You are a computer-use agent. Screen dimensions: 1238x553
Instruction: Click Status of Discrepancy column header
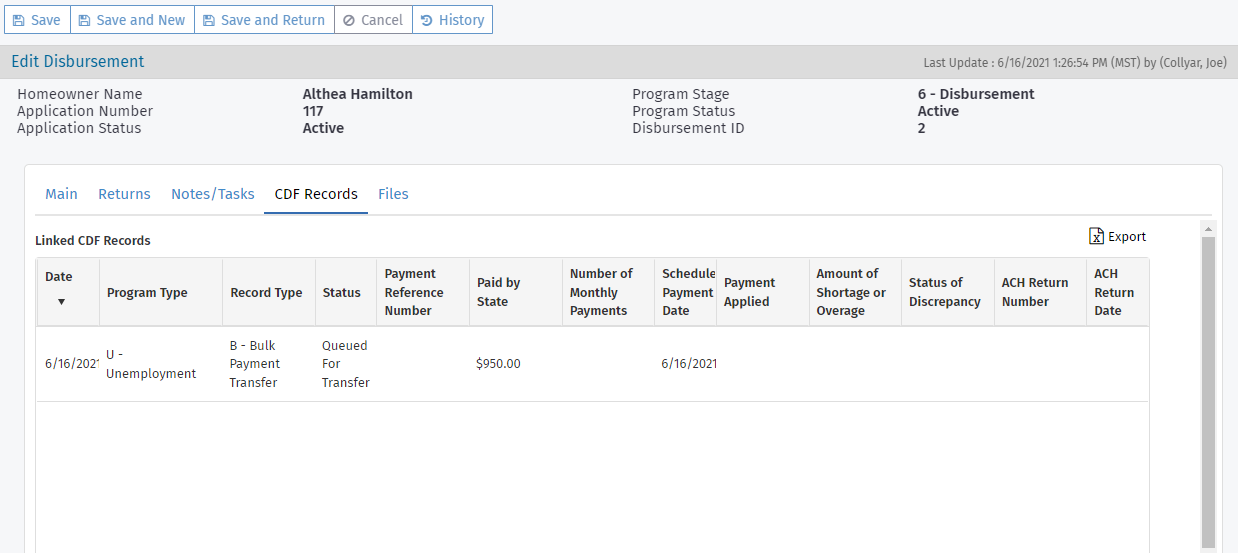[x=948, y=292]
